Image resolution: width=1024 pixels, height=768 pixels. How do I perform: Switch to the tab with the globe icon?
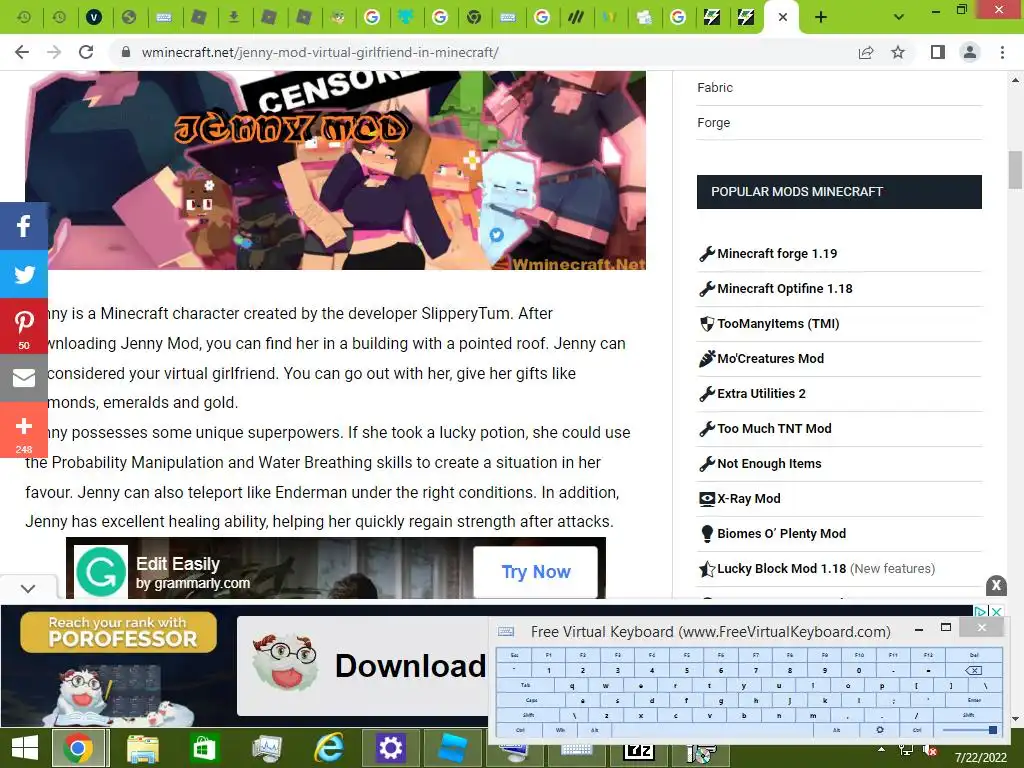click(x=129, y=18)
